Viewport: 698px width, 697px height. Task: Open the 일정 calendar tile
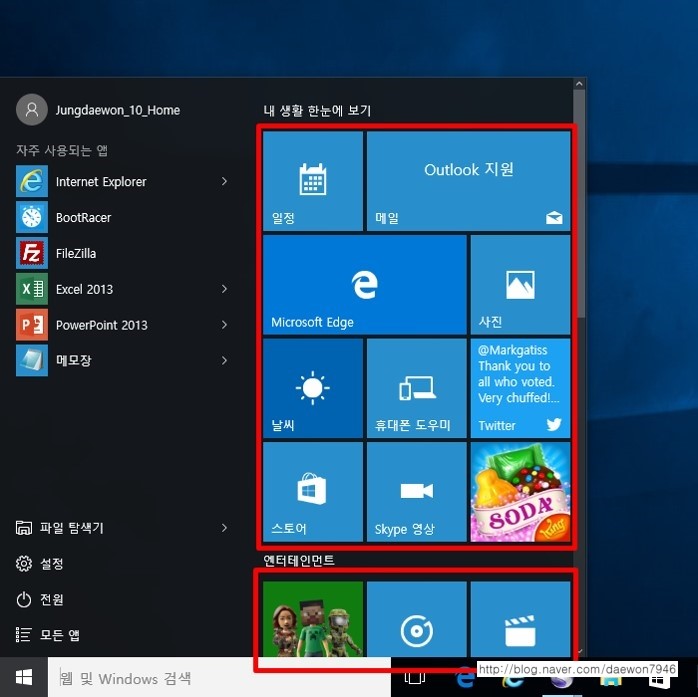[312, 181]
